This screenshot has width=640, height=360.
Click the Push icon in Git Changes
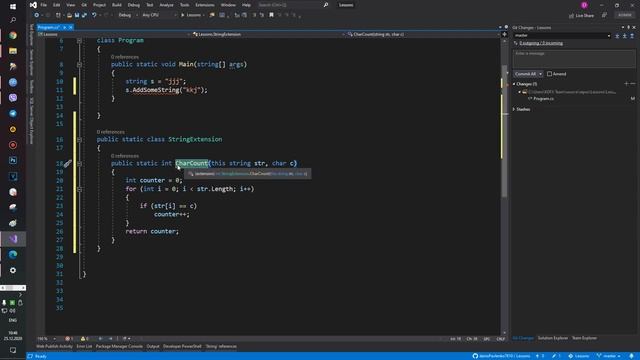pyautogui.click(x=632, y=36)
